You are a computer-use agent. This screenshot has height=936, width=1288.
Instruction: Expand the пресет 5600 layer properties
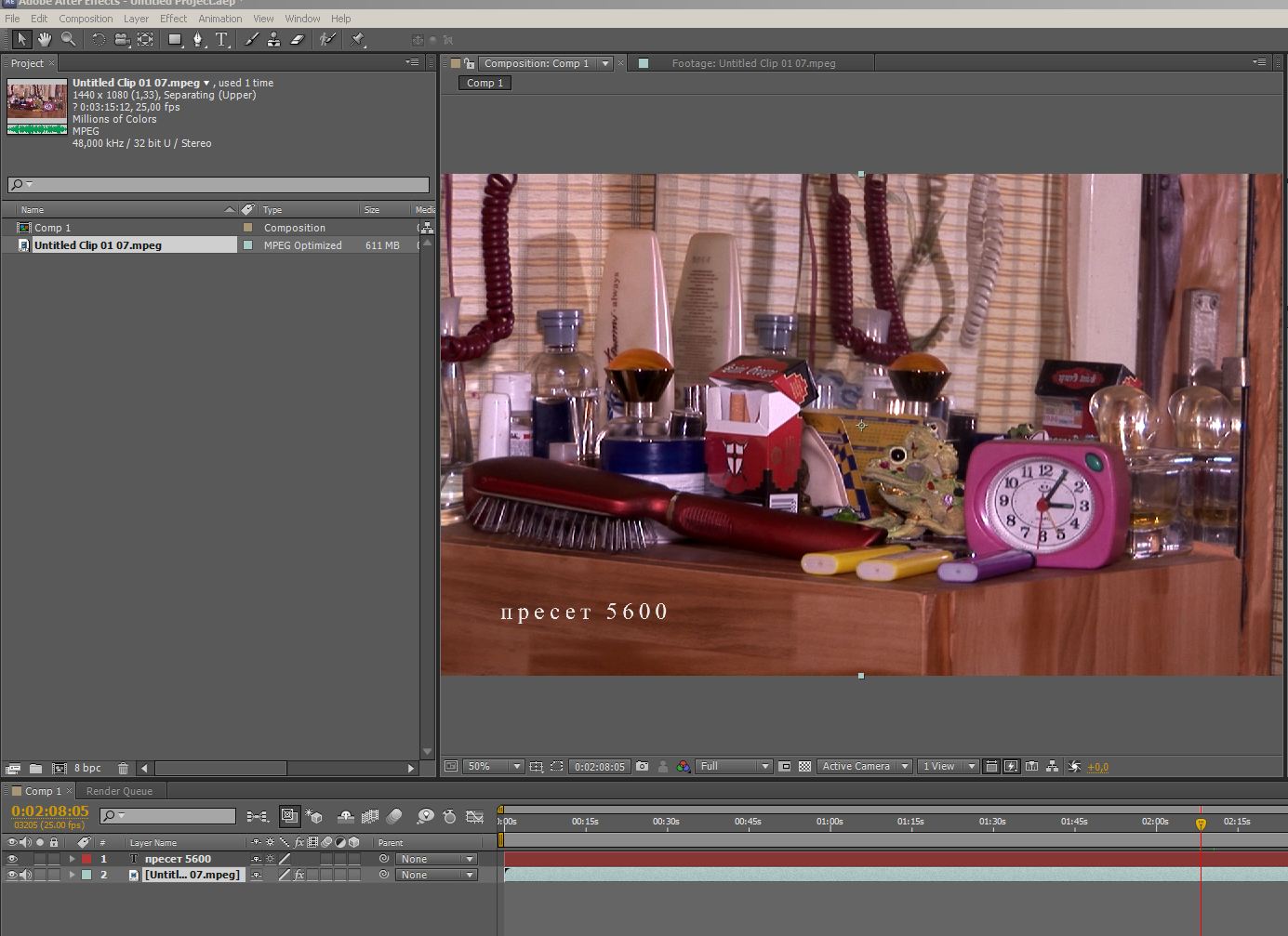pyautogui.click(x=72, y=859)
